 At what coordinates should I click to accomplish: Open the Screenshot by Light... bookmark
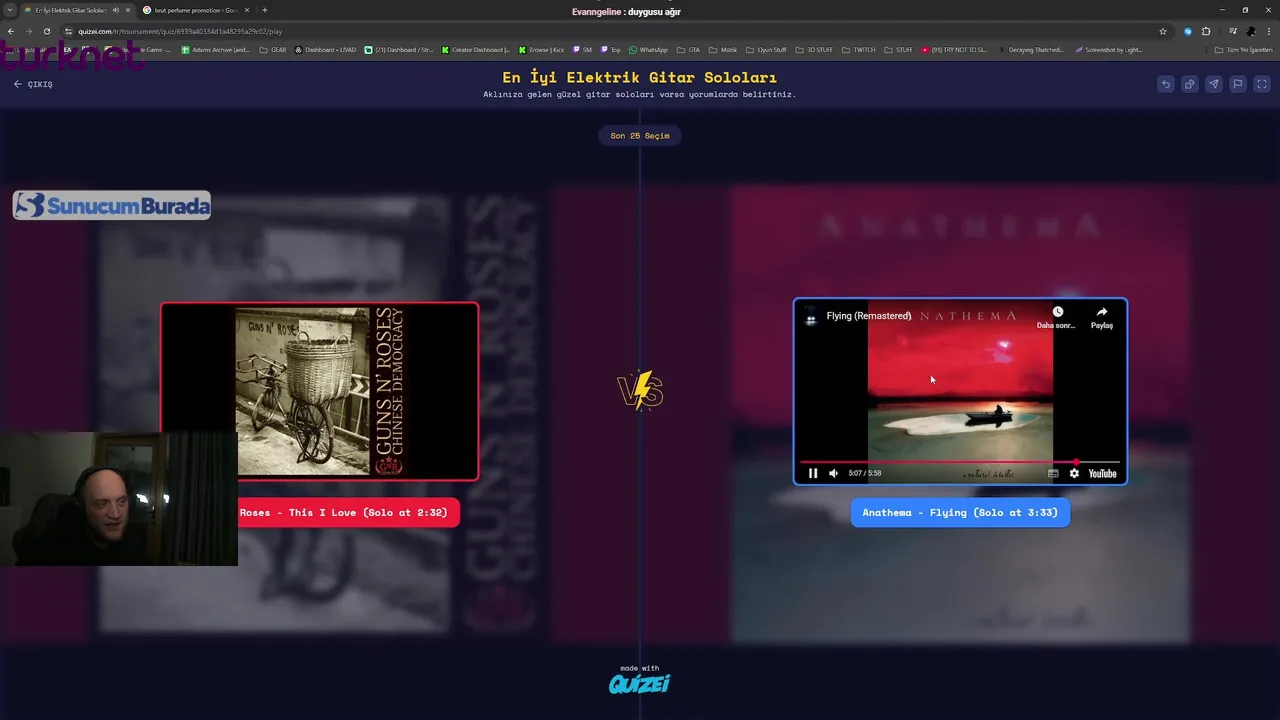pos(1109,50)
